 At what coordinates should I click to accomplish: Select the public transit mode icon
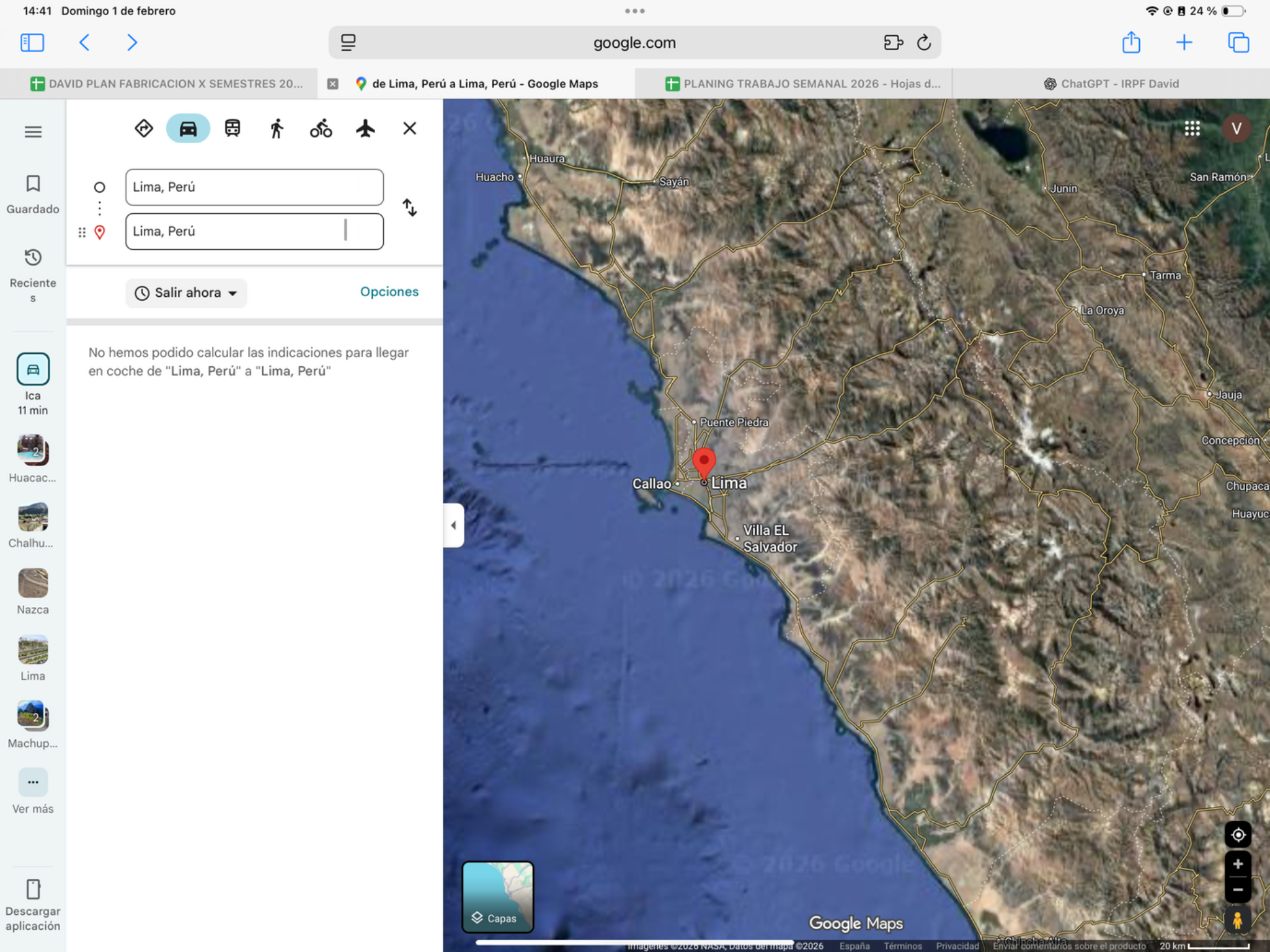233,128
